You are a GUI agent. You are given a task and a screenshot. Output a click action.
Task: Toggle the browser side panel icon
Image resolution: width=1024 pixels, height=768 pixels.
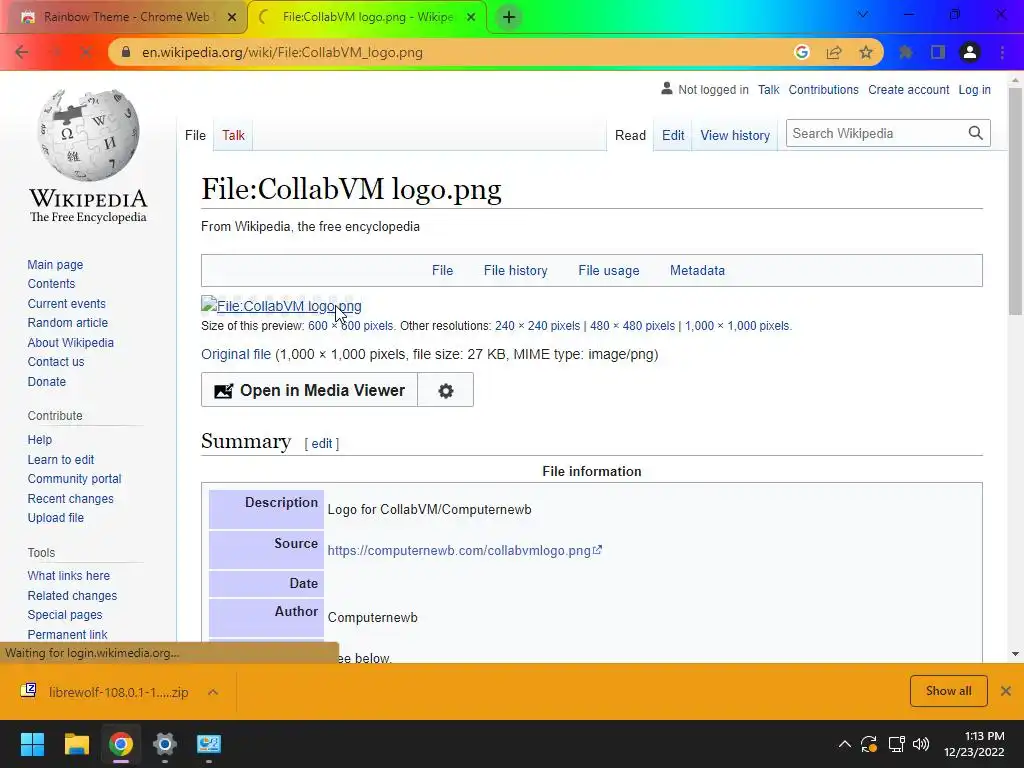(x=938, y=52)
